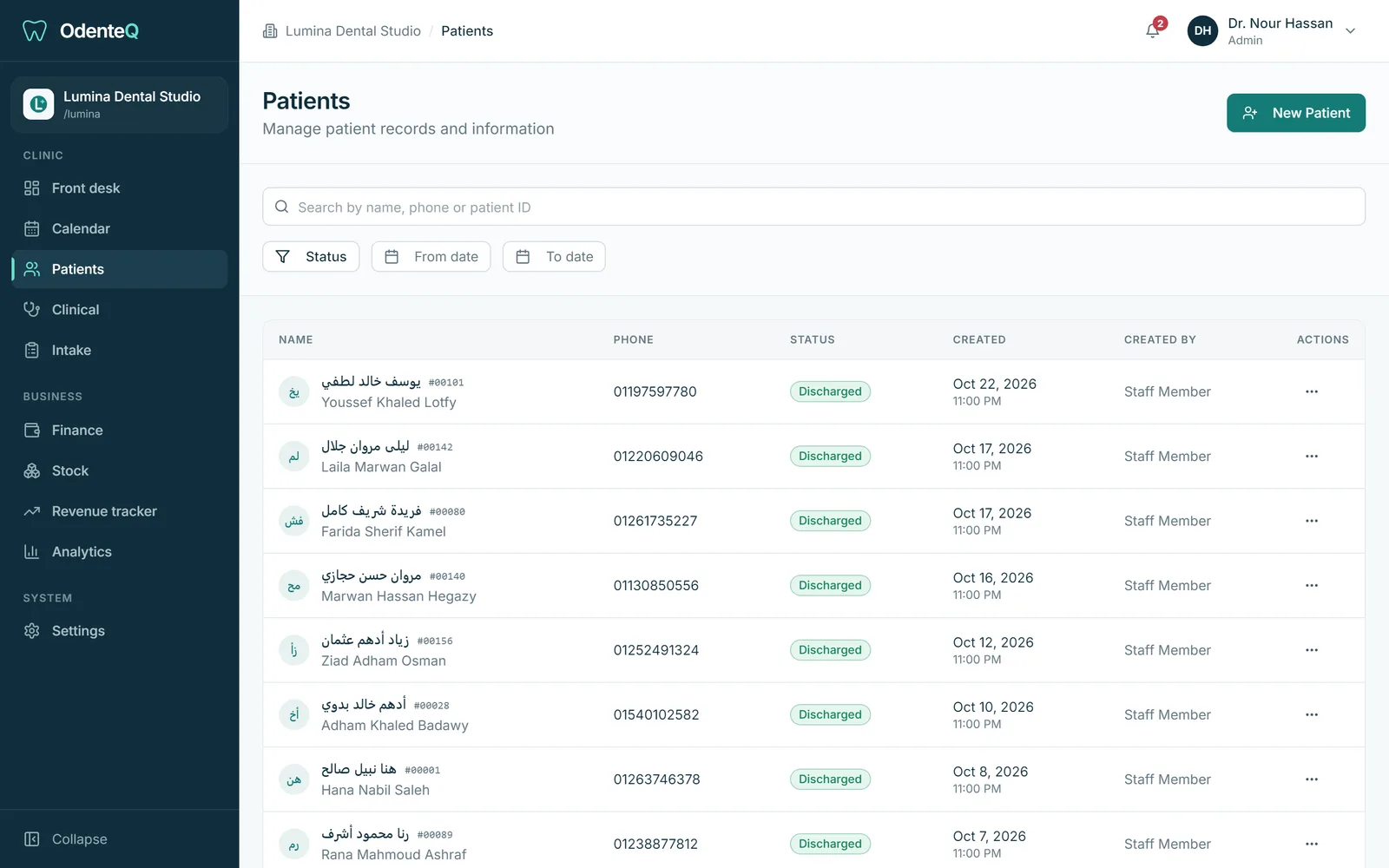The width and height of the screenshot is (1389, 868).
Task: Open the From date picker
Action: [x=431, y=257]
